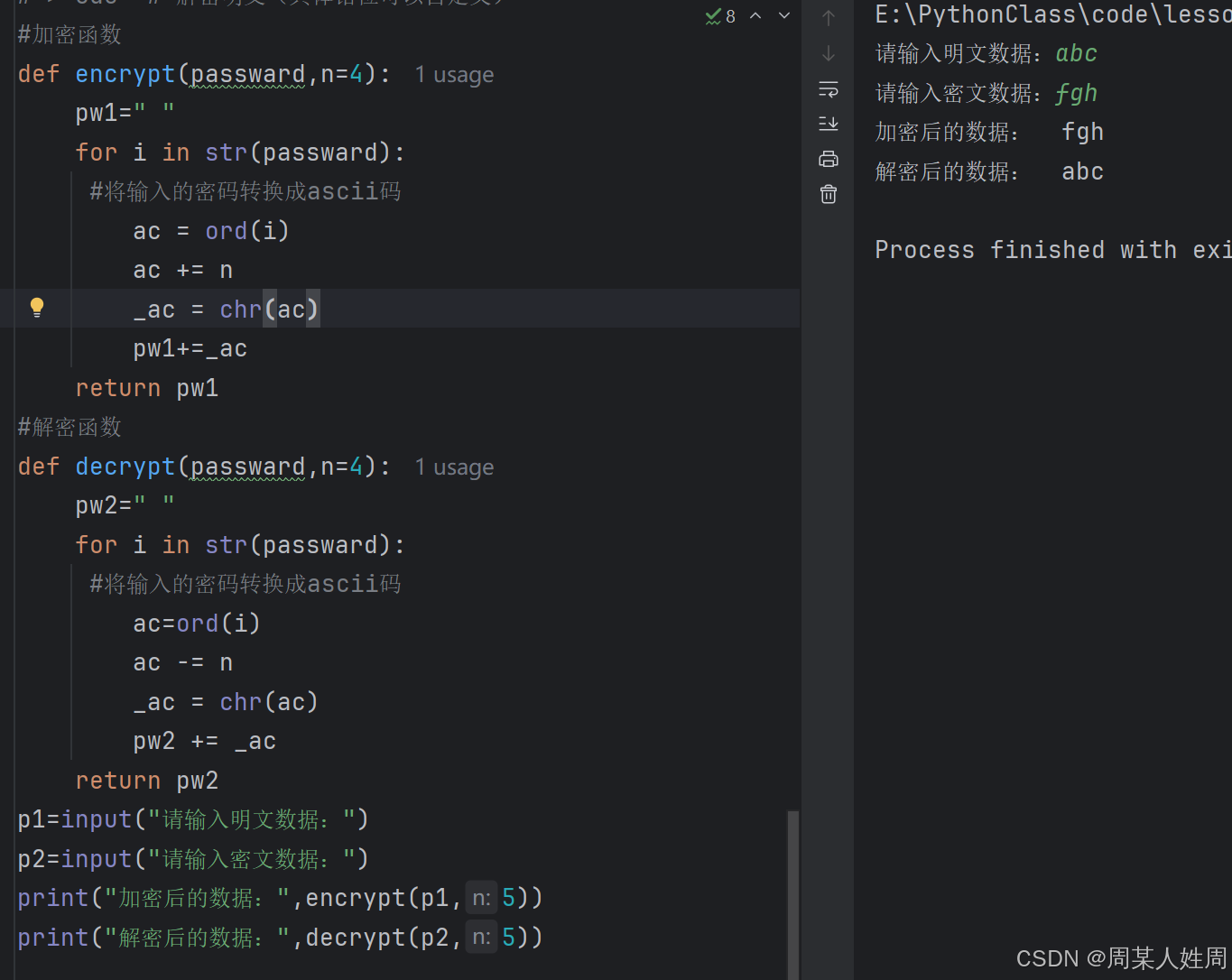Click the 'ac += n' code line
Viewport: 1232px width, 980px height.
183,271
